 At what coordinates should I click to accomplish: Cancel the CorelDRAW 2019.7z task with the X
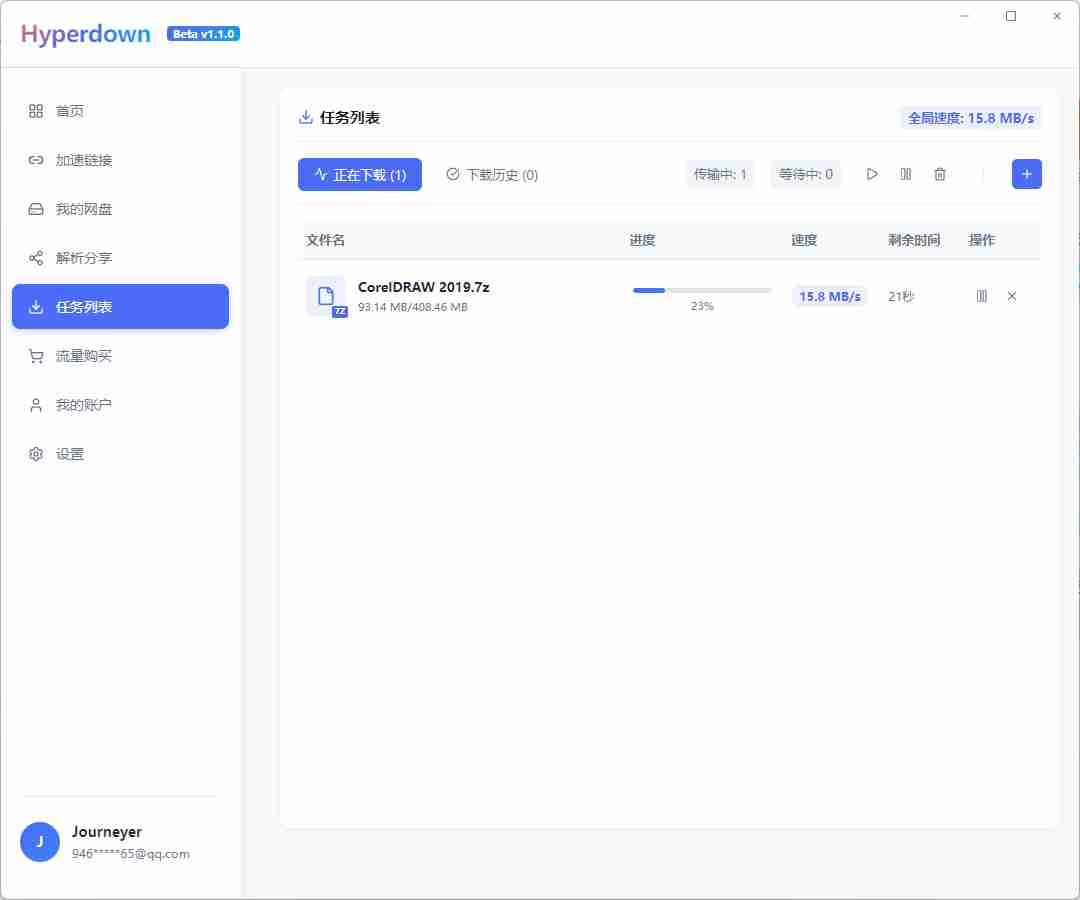pyautogui.click(x=1012, y=296)
